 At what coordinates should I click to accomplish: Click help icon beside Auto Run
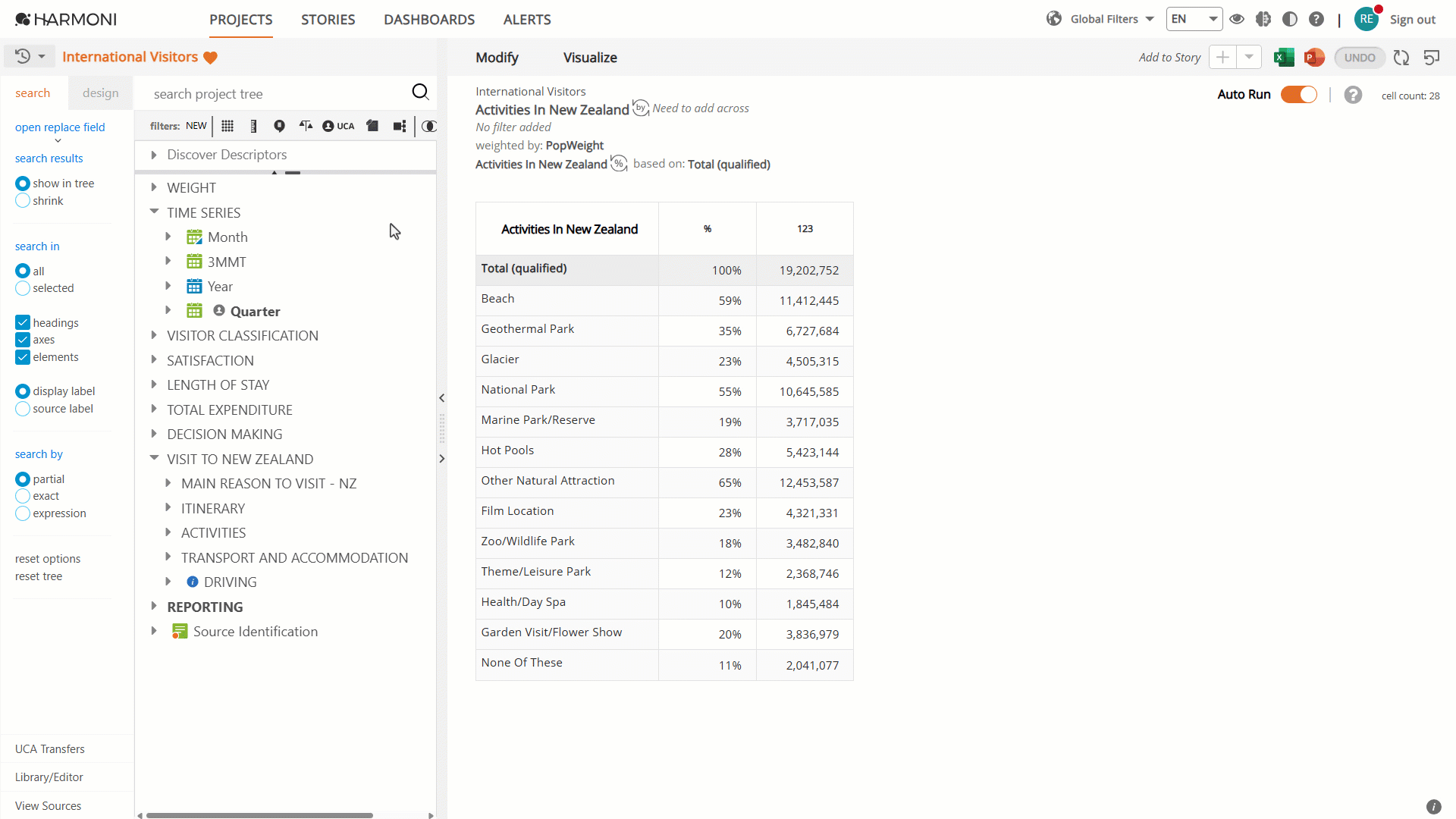(1354, 95)
